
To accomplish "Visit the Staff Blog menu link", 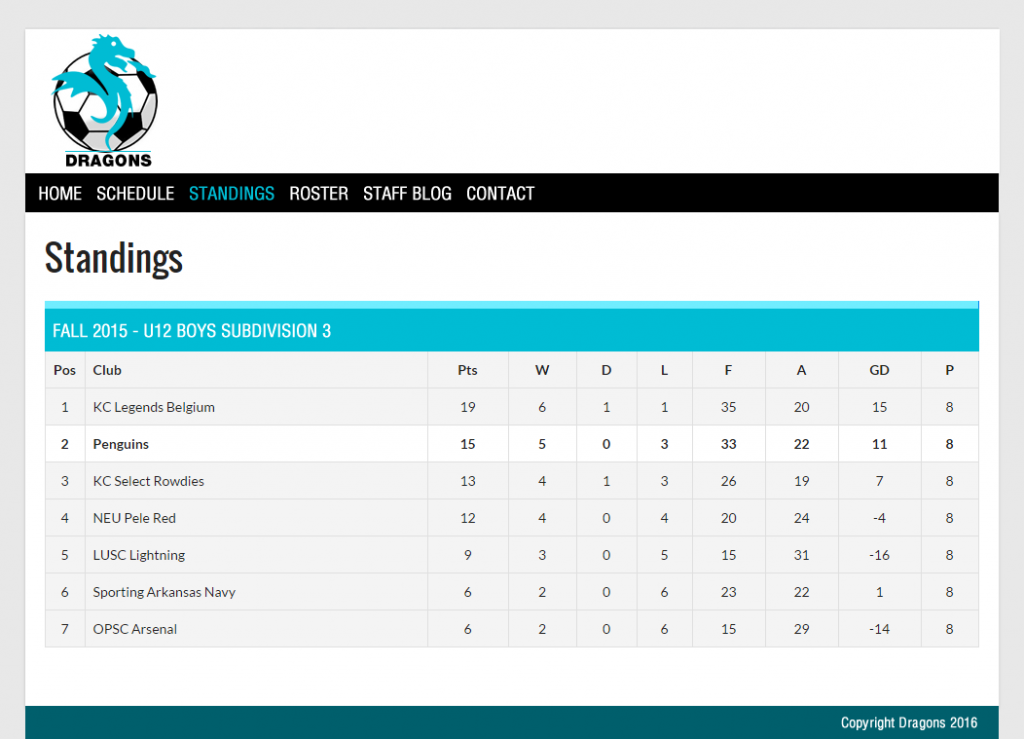I will [408, 194].
